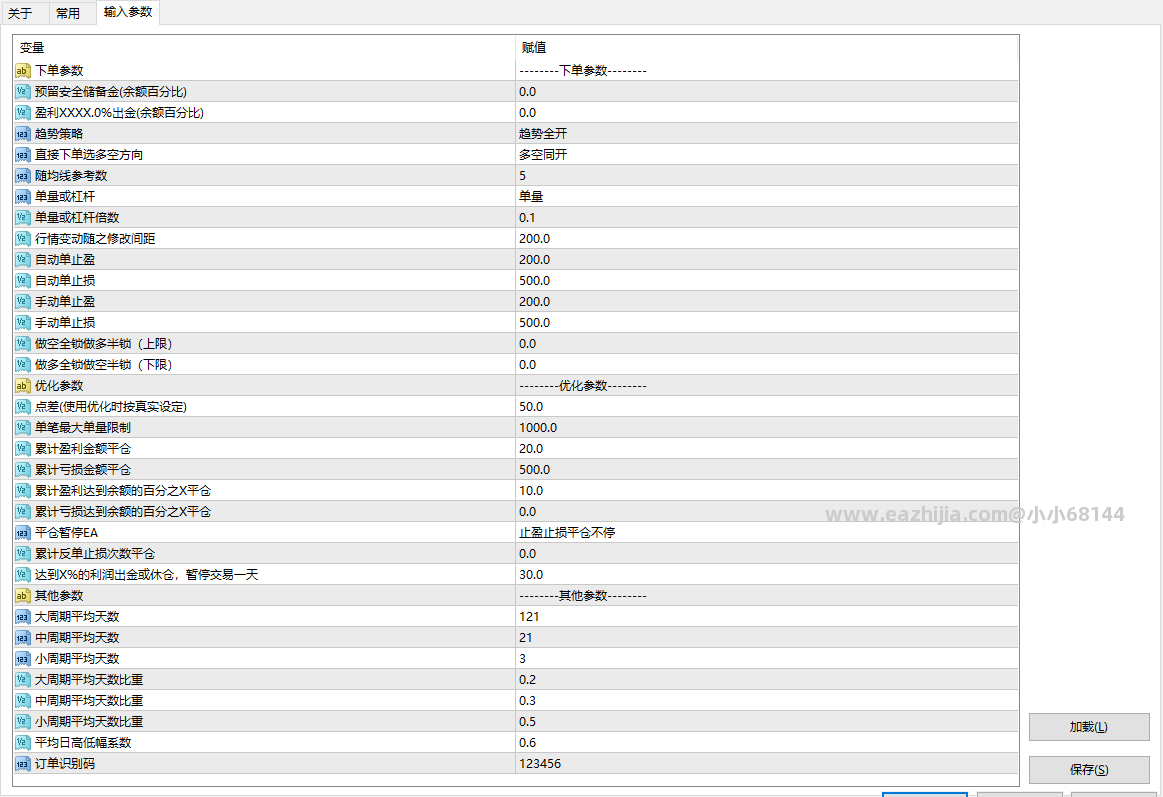Click the icon beside 单量或杠杆 row
The image size is (1163, 797).
22,197
